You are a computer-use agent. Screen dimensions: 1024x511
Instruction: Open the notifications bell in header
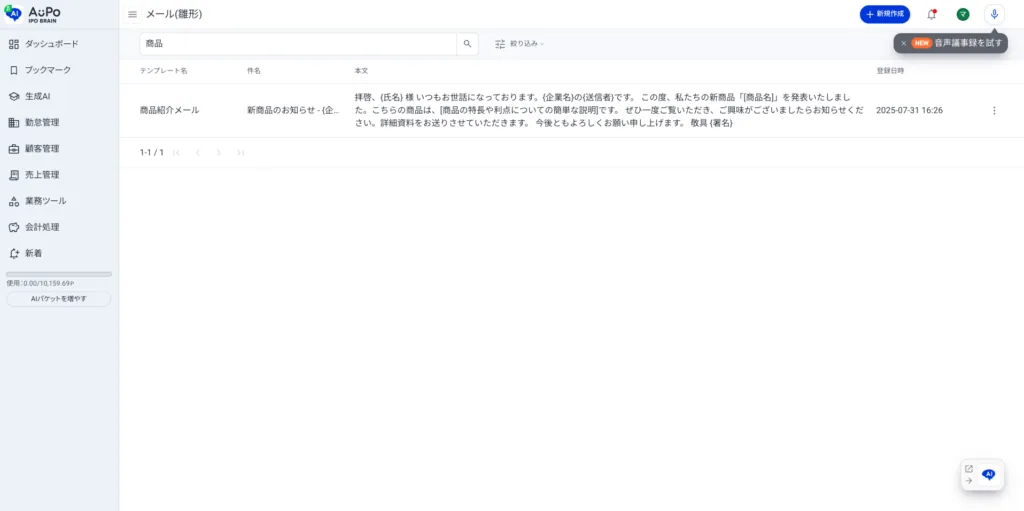[x=932, y=14]
